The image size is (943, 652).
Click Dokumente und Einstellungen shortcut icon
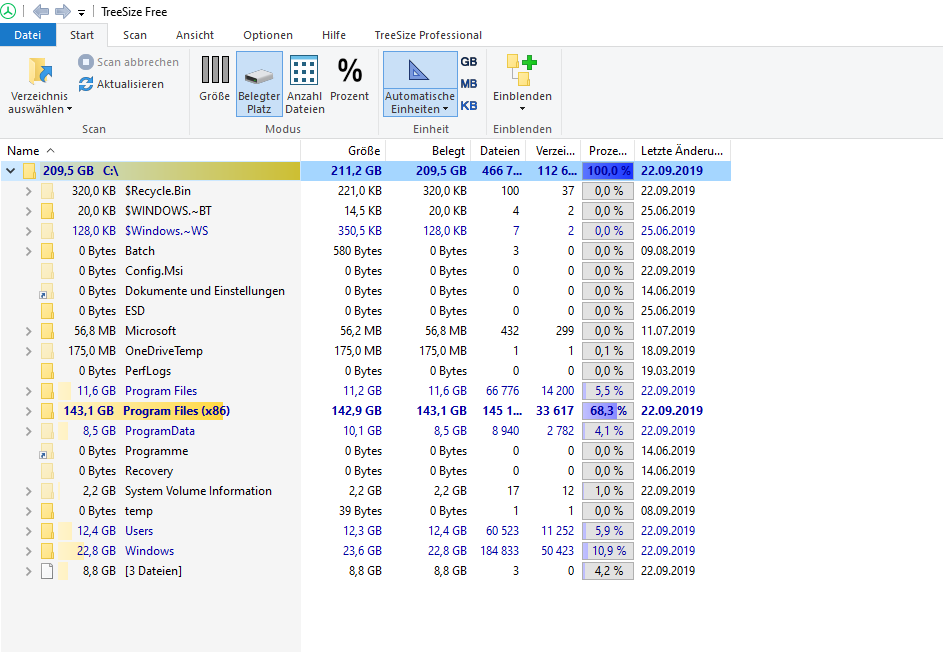(46, 291)
